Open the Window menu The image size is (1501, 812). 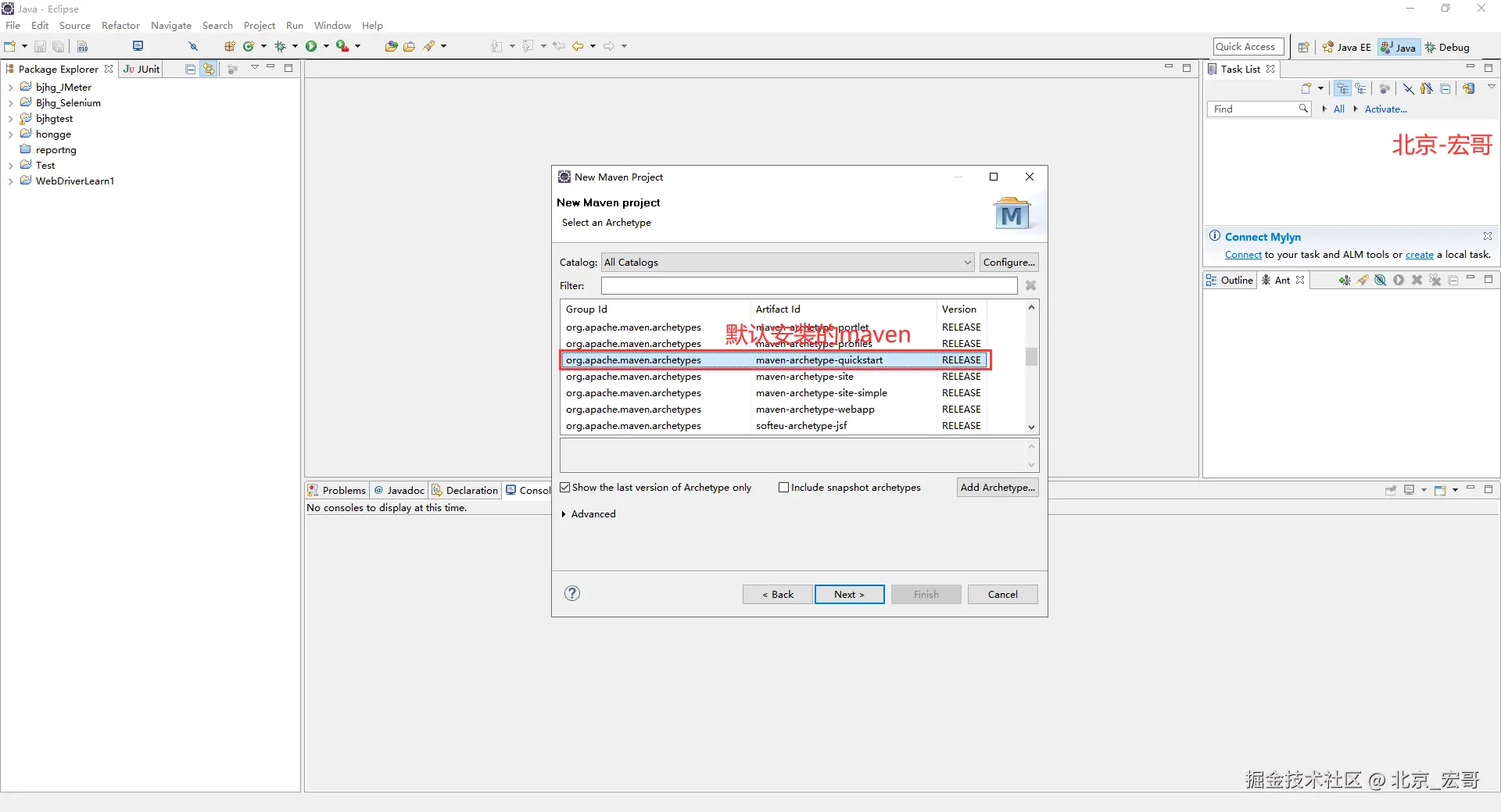click(332, 26)
